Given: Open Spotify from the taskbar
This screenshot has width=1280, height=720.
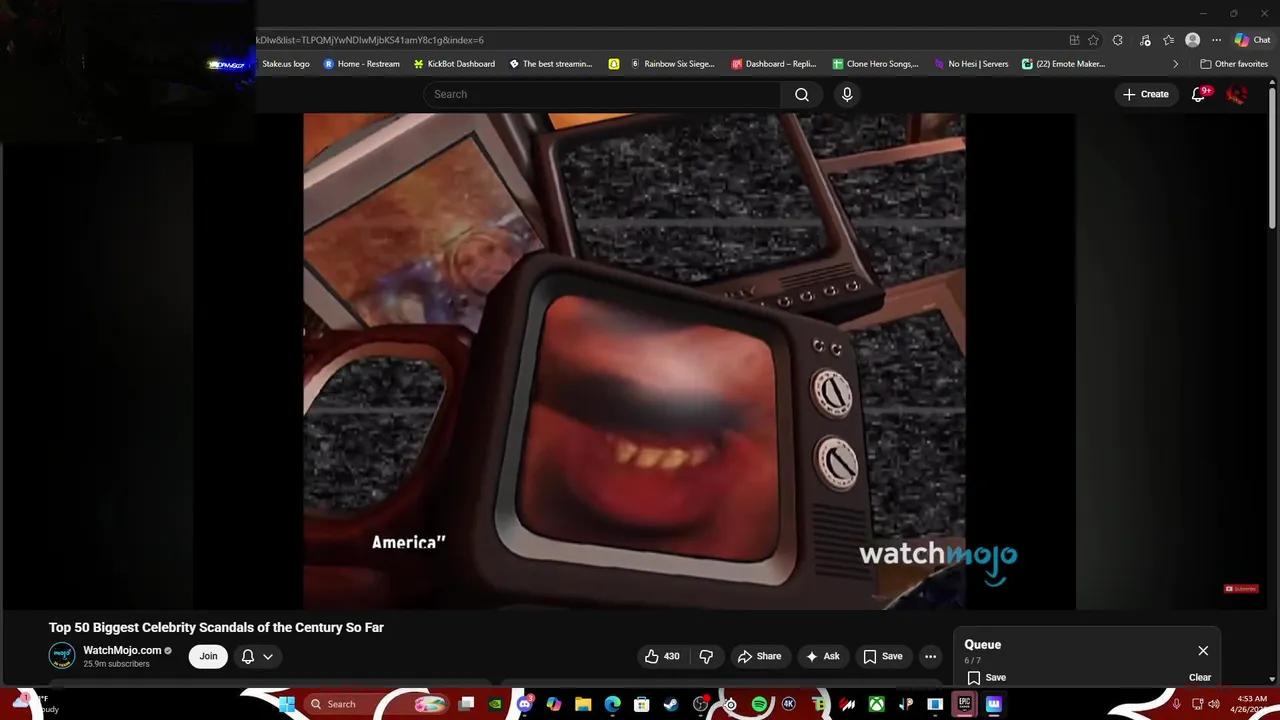Looking at the screenshot, I should point(759,704).
